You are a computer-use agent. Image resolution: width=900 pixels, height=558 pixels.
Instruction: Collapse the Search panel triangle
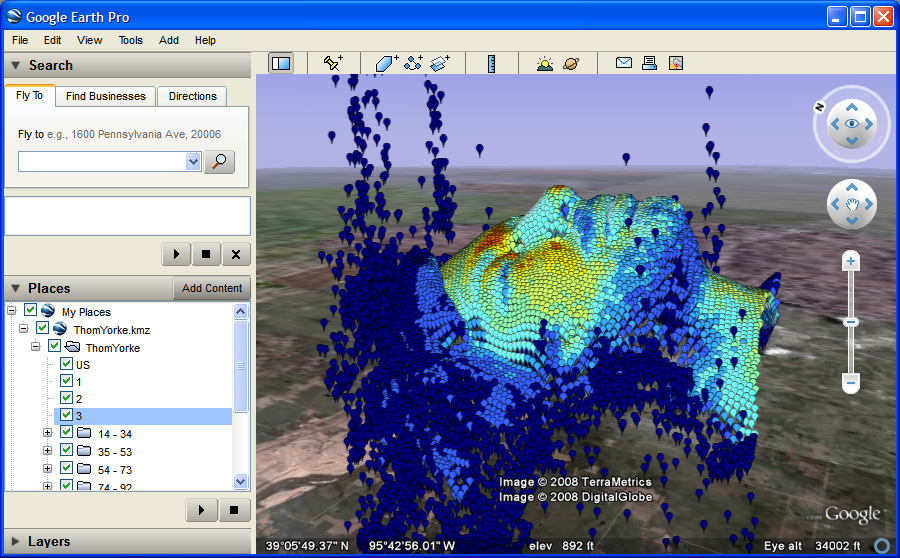(x=15, y=65)
